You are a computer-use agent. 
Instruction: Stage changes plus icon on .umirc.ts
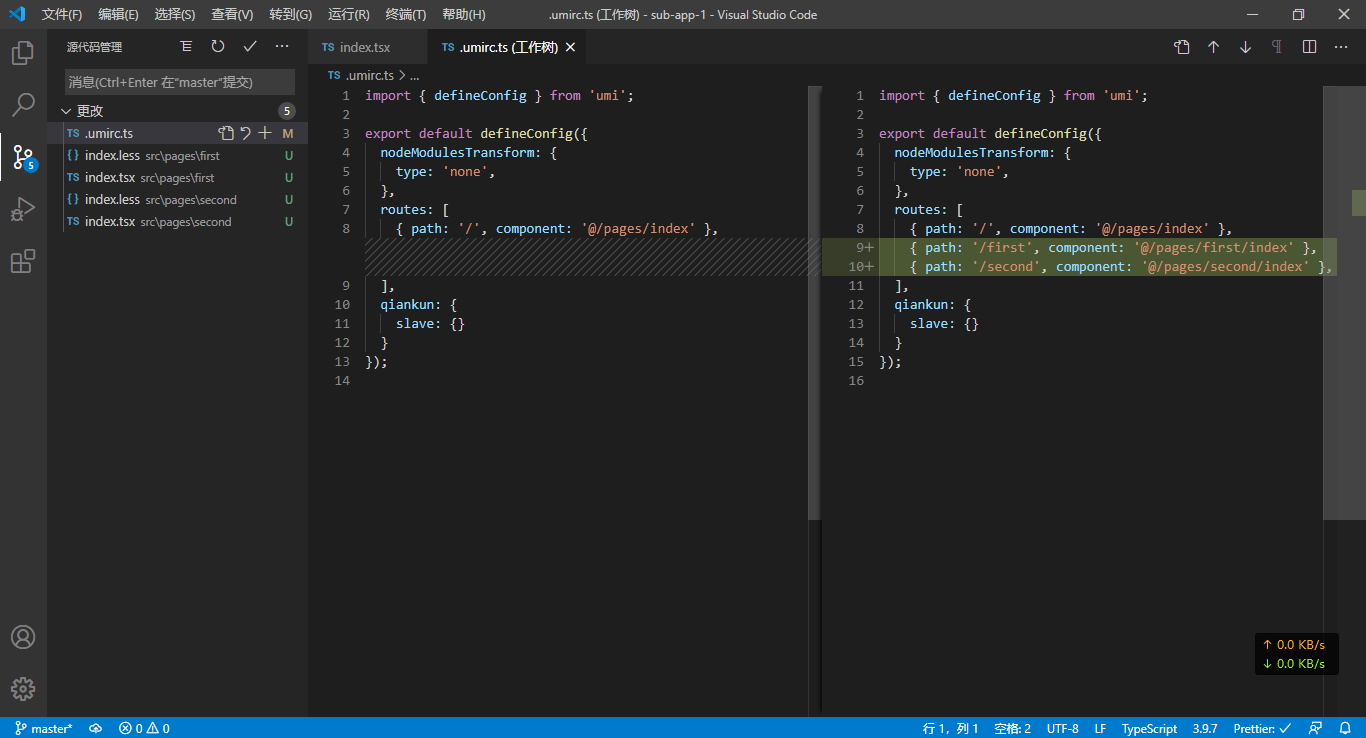265,133
